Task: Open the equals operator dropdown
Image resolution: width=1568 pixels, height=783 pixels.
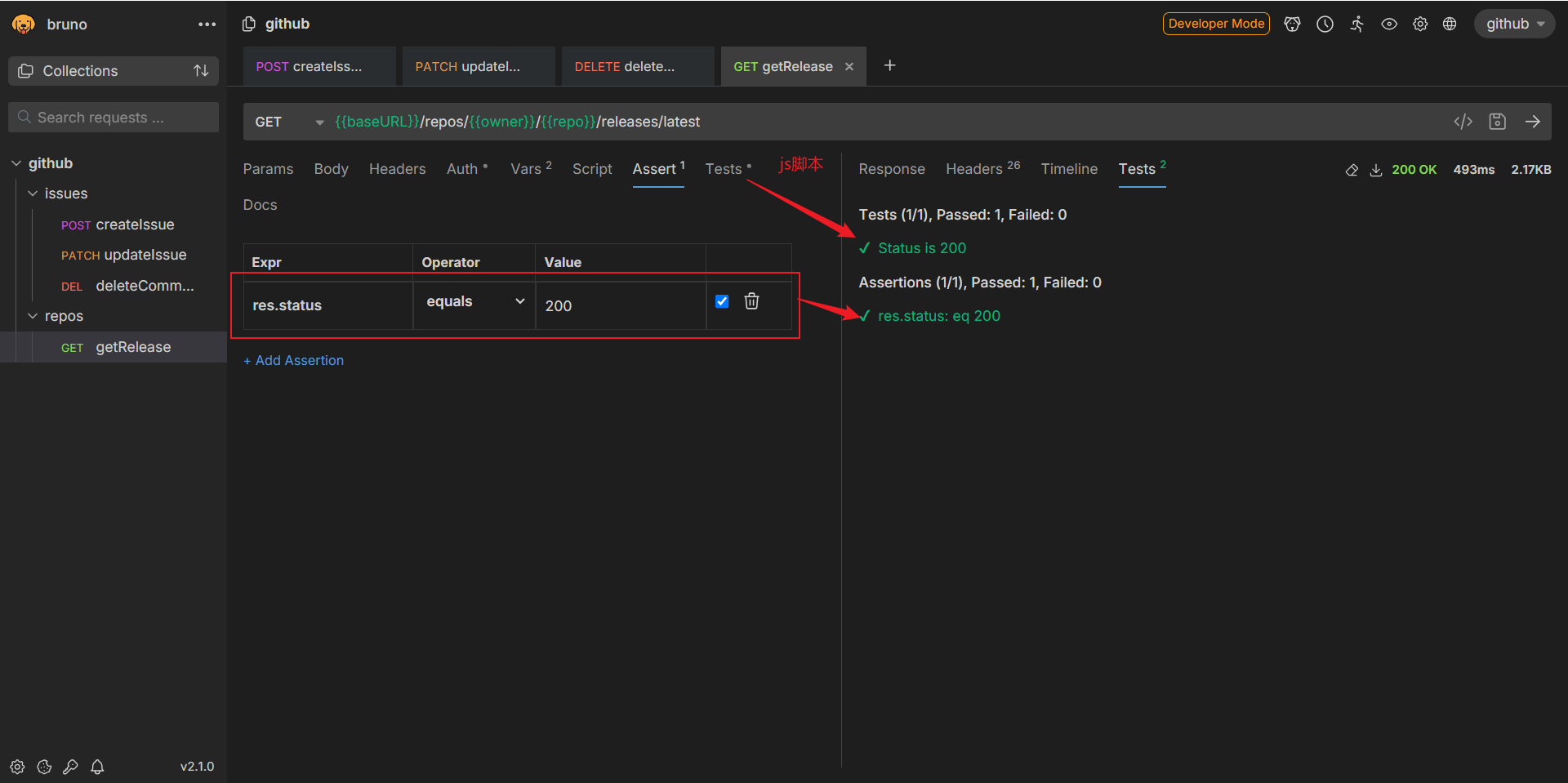Action: pos(474,301)
